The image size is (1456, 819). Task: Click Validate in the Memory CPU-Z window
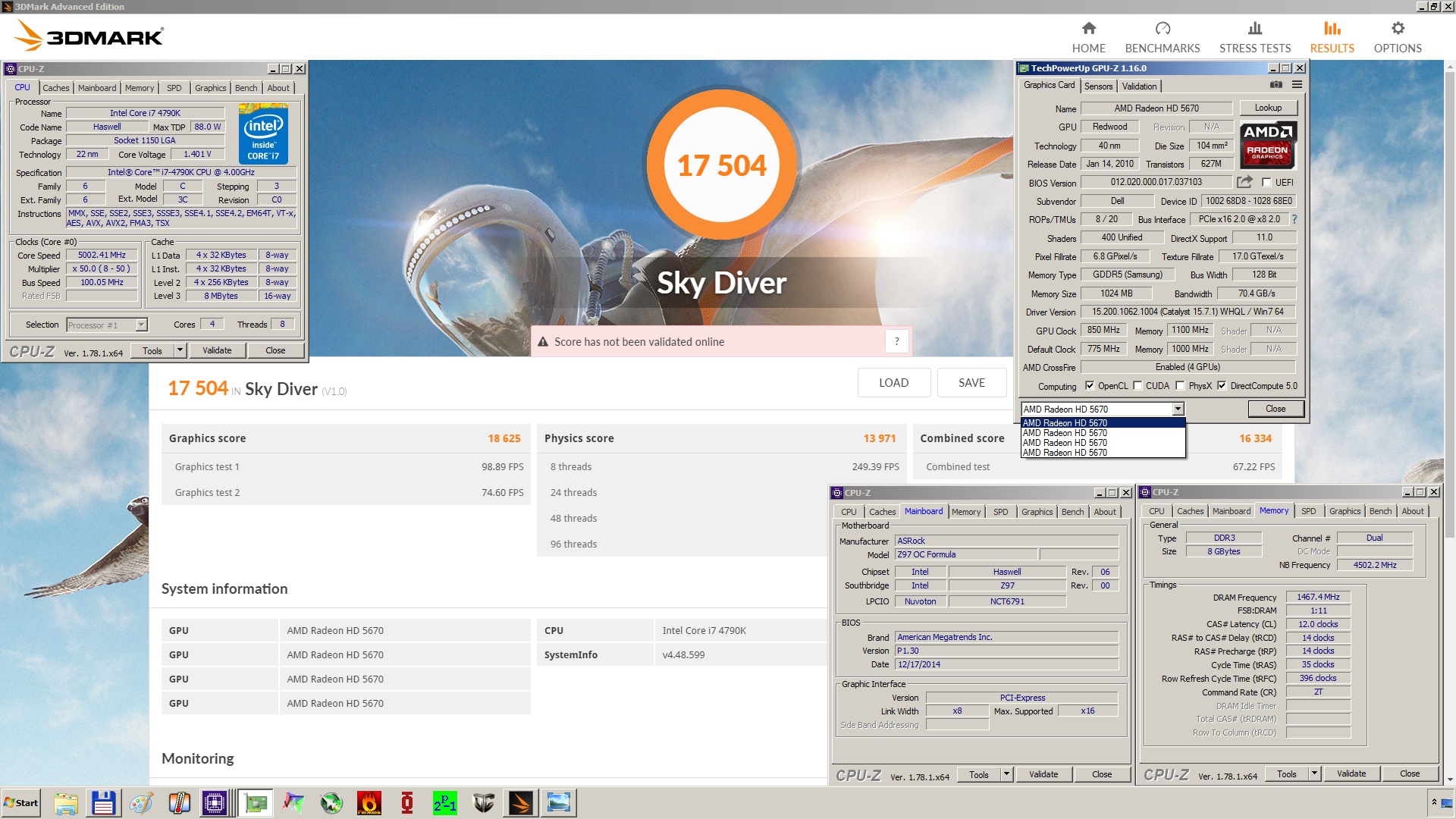coord(1351,773)
